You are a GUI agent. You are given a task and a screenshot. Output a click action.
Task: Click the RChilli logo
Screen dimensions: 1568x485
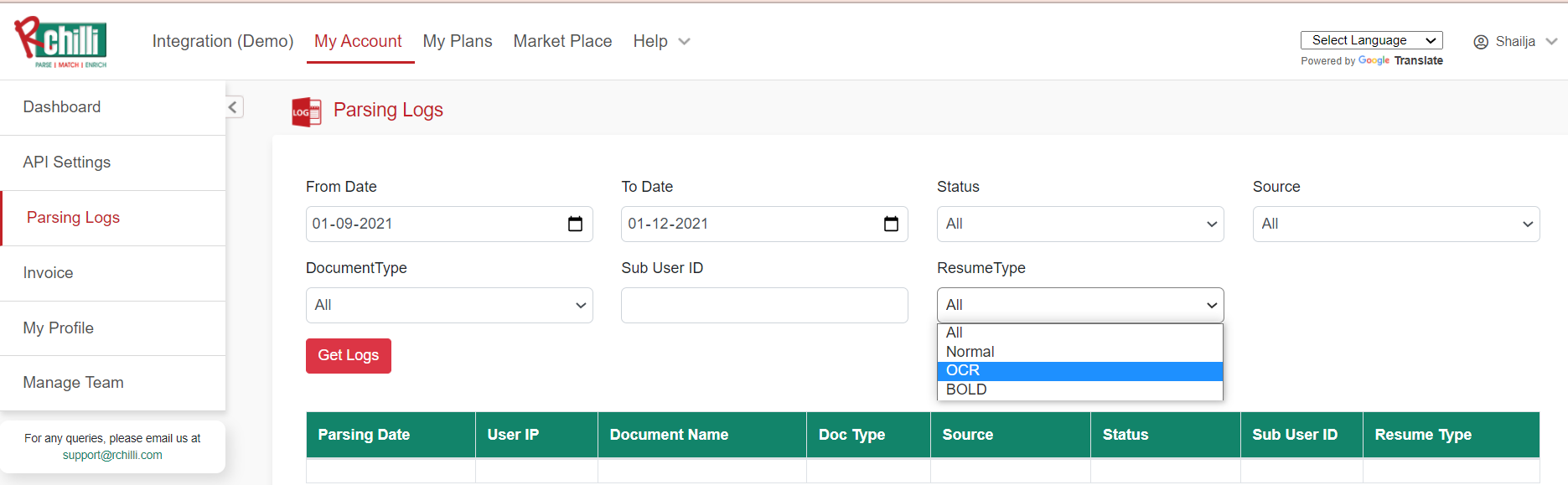tap(60, 42)
